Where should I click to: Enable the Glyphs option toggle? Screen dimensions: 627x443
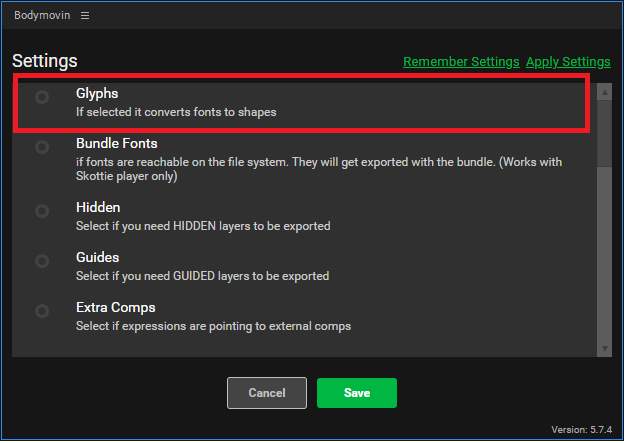coord(42,98)
